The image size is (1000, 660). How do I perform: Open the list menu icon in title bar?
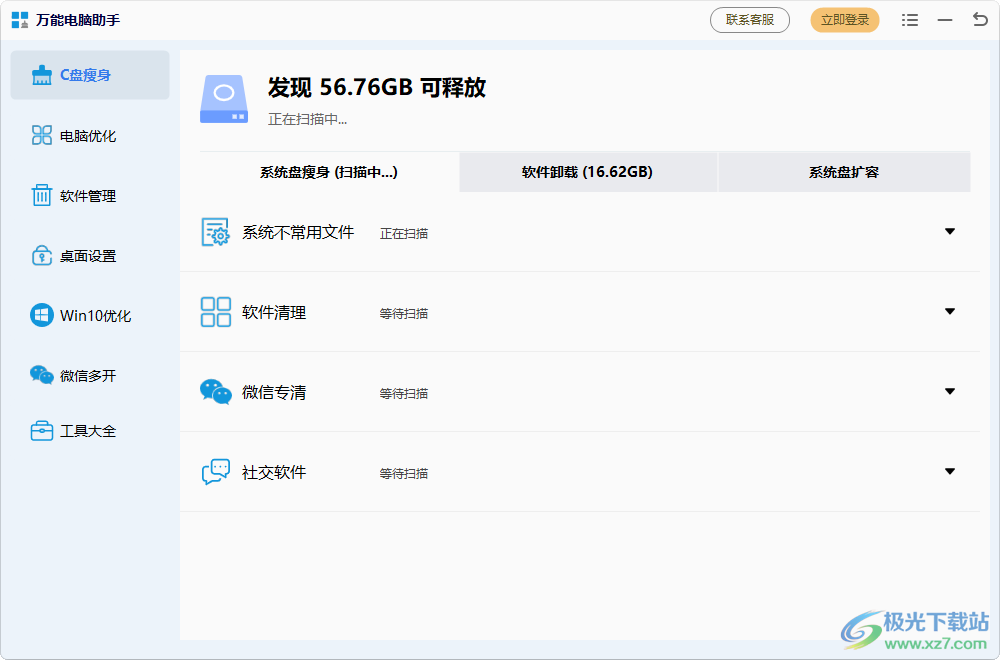(909, 20)
